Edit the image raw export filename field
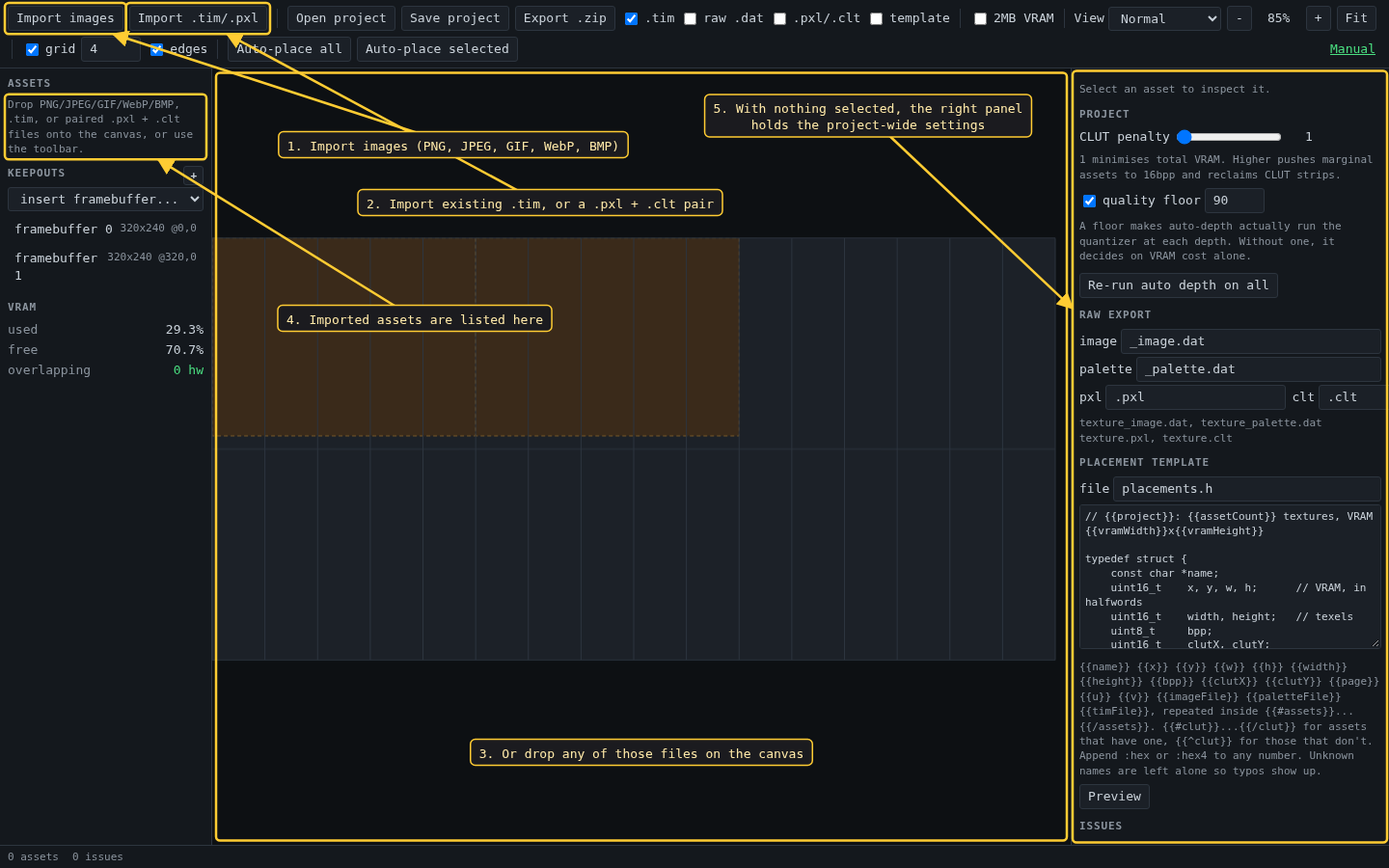 tap(1250, 341)
